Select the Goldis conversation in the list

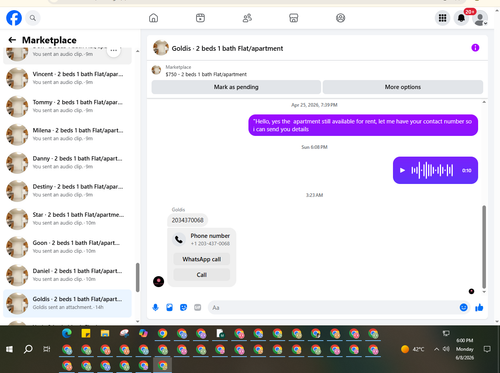67,303
